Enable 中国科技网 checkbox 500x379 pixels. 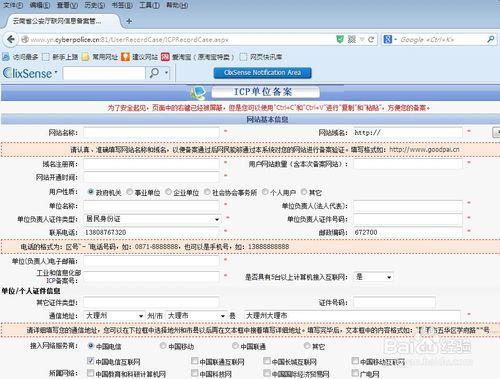[x=195, y=373]
